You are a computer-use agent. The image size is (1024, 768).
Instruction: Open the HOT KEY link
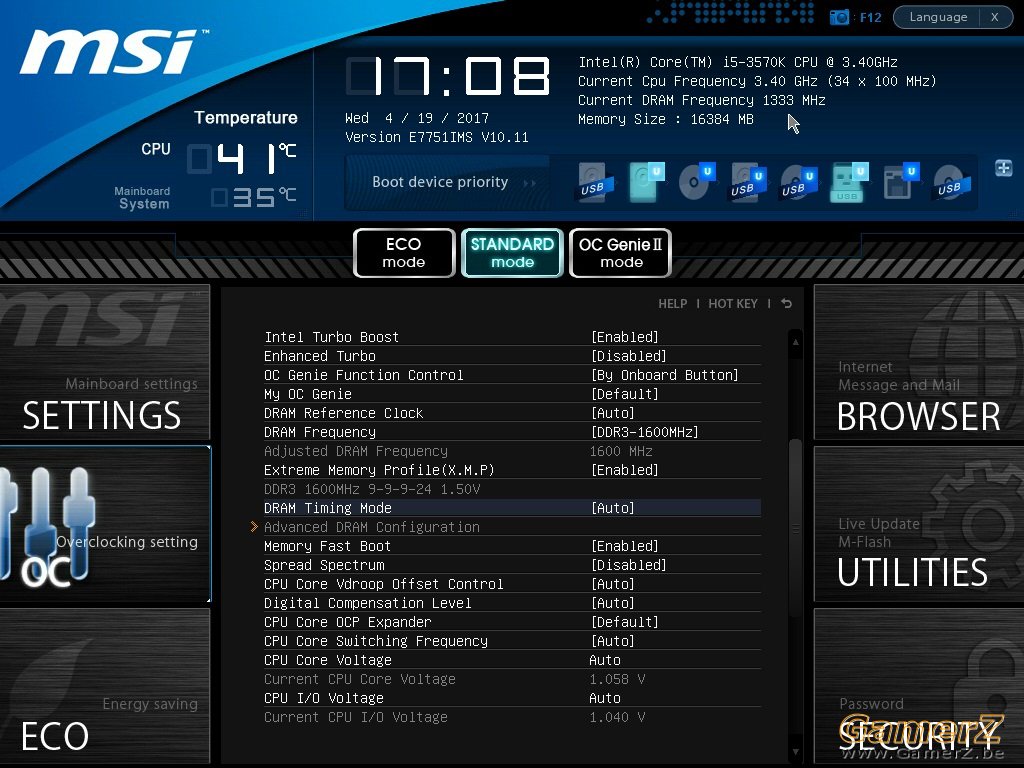point(733,304)
